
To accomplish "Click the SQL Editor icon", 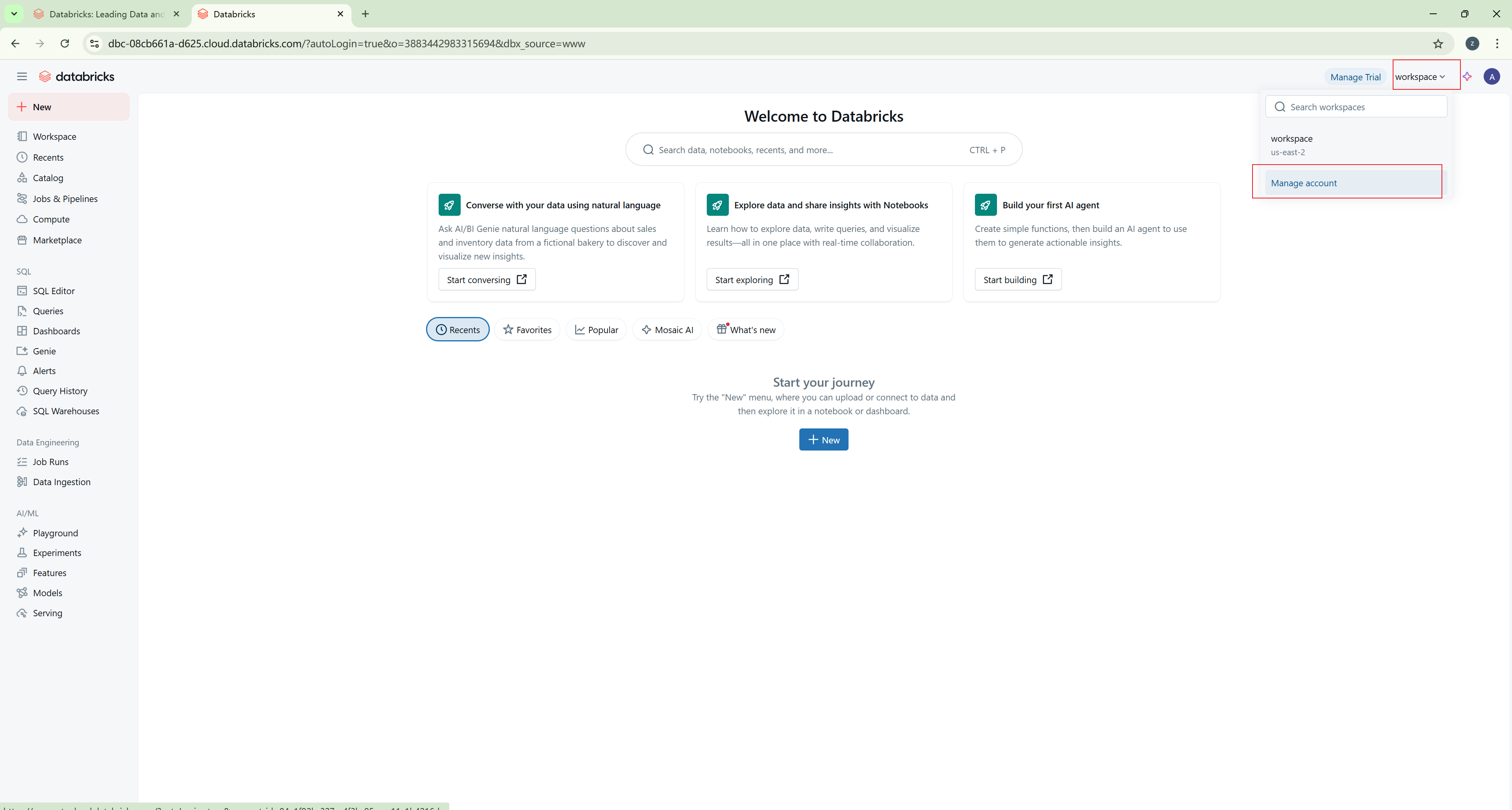I will (x=22, y=291).
